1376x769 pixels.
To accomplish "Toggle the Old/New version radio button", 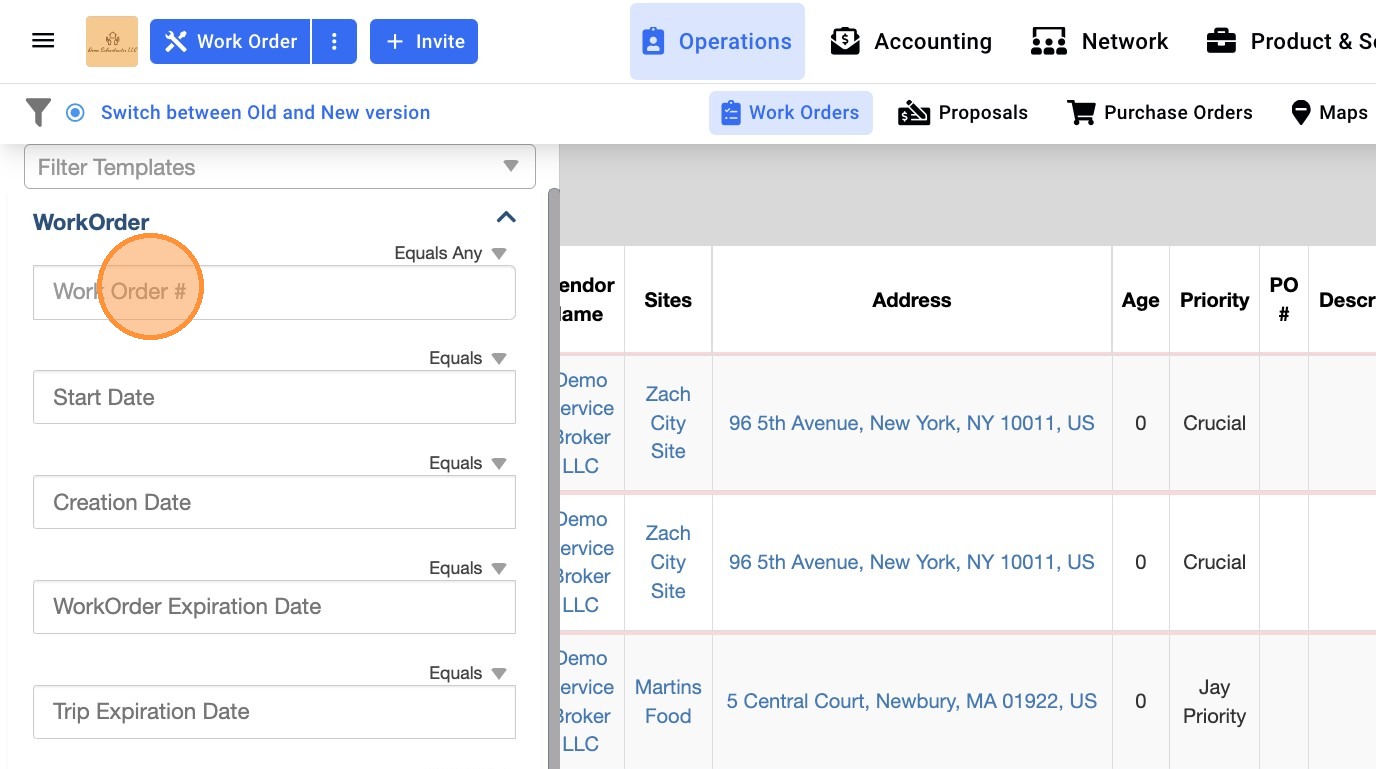I will click(75, 113).
